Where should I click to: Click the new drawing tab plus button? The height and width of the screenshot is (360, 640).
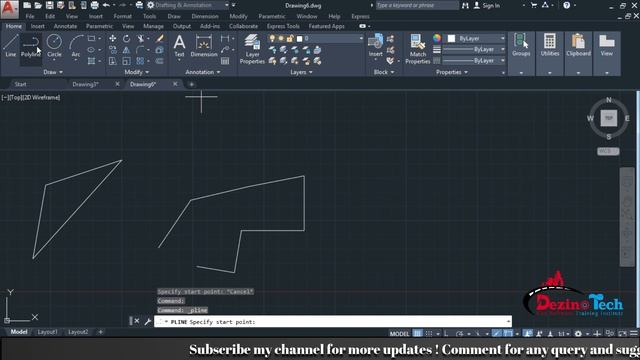tap(191, 84)
